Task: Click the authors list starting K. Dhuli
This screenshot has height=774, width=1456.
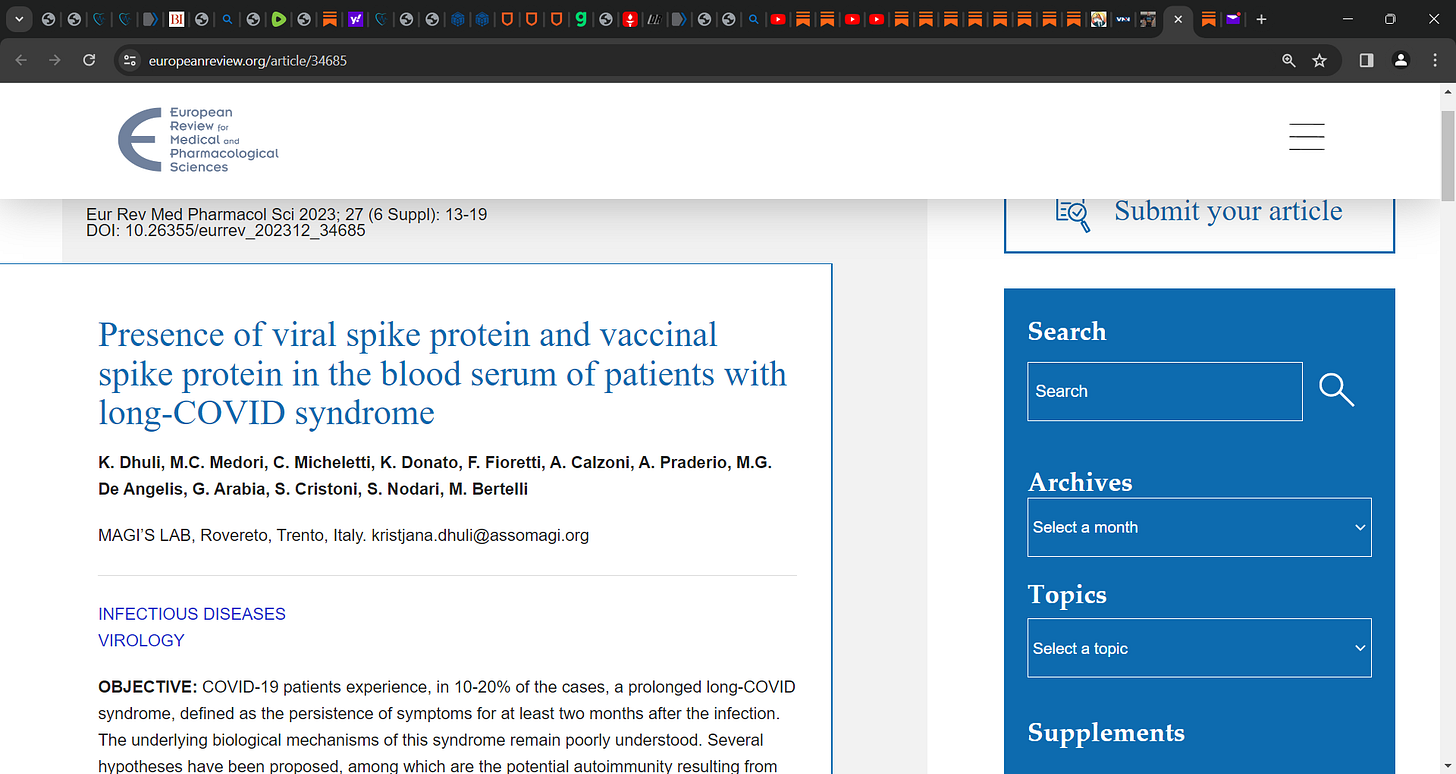Action: [435, 475]
